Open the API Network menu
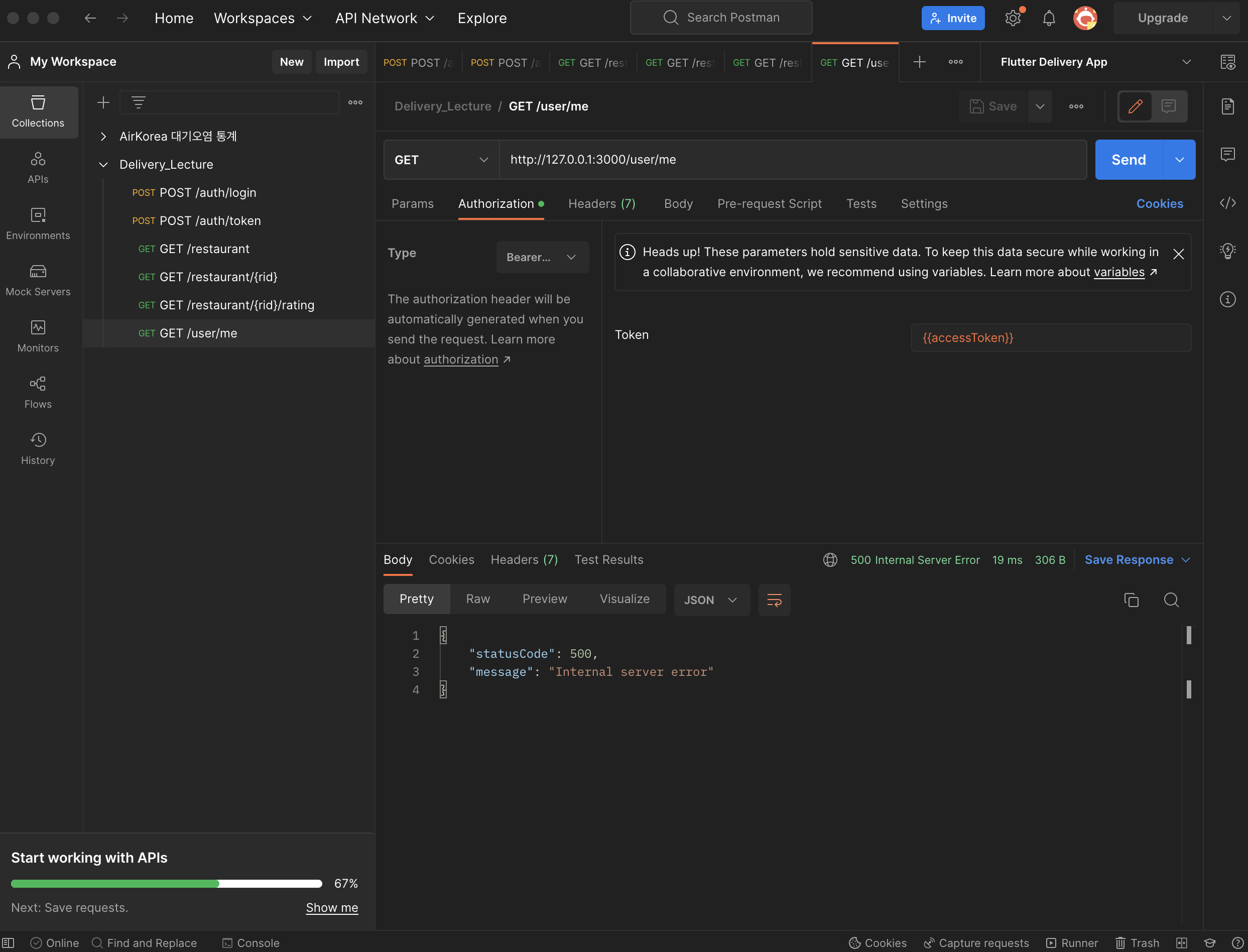Screen dimensions: 1248x952 point(385,18)
